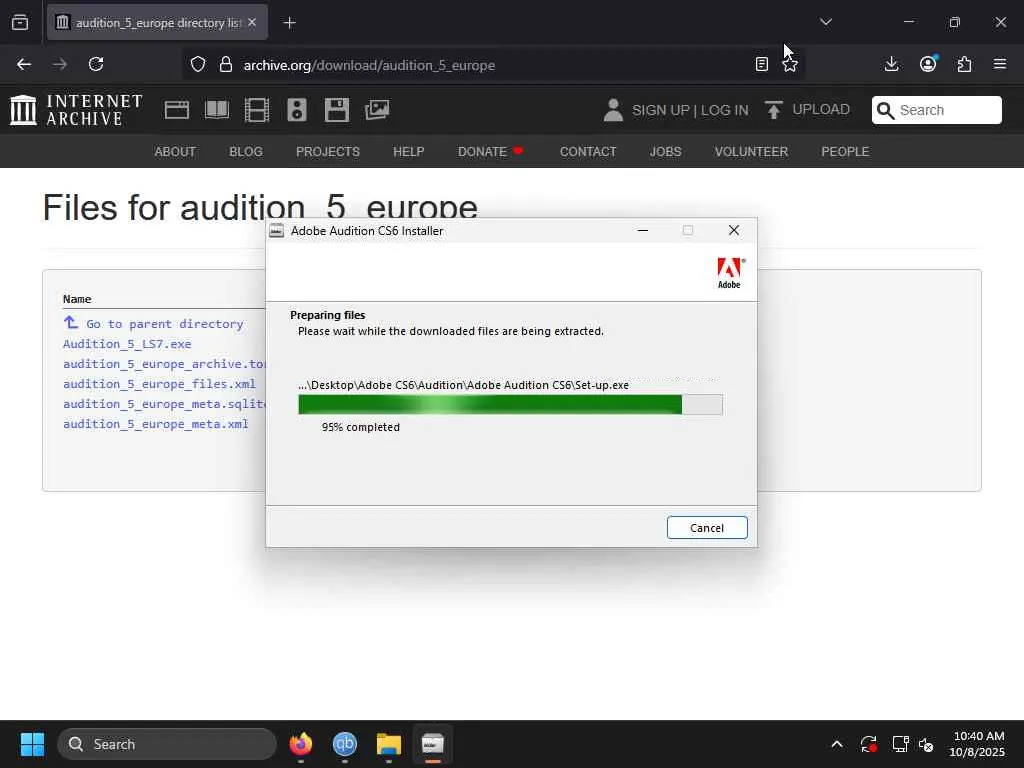Image resolution: width=1024 pixels, height=768 pixels.
Task: Reload the page with refresh icon
Action: pyautogui.click(x=96, y=64)
